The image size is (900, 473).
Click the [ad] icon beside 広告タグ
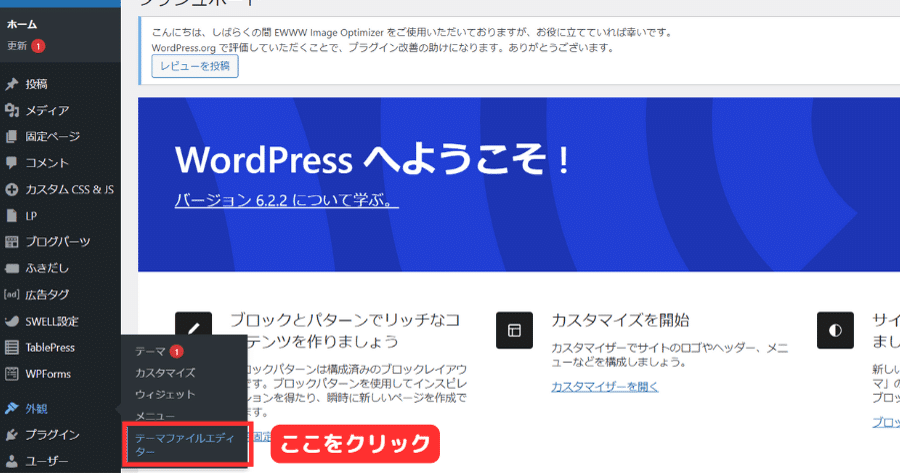tap(11, 294)
